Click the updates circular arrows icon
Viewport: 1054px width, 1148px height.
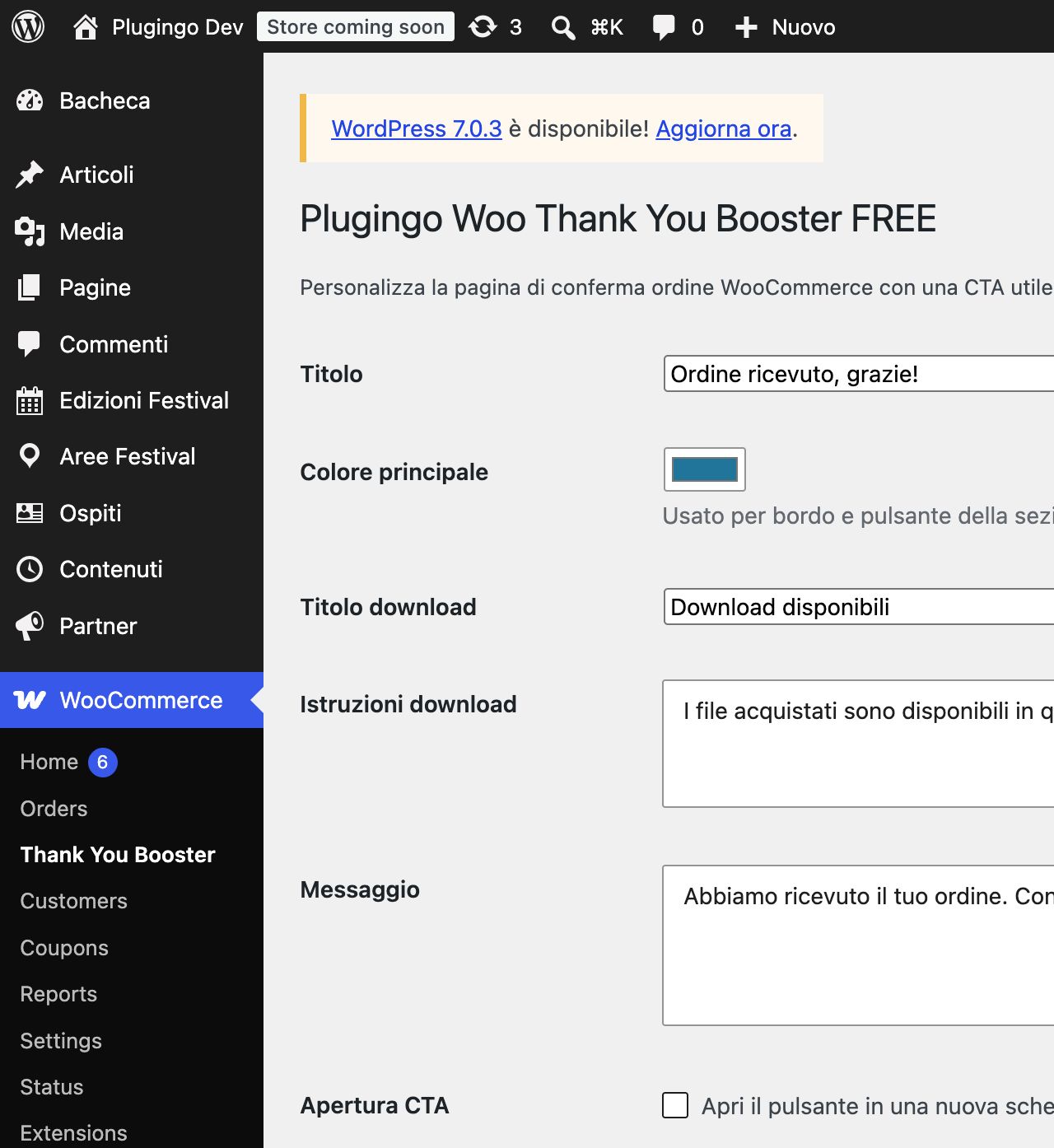[x=483, y=27]
